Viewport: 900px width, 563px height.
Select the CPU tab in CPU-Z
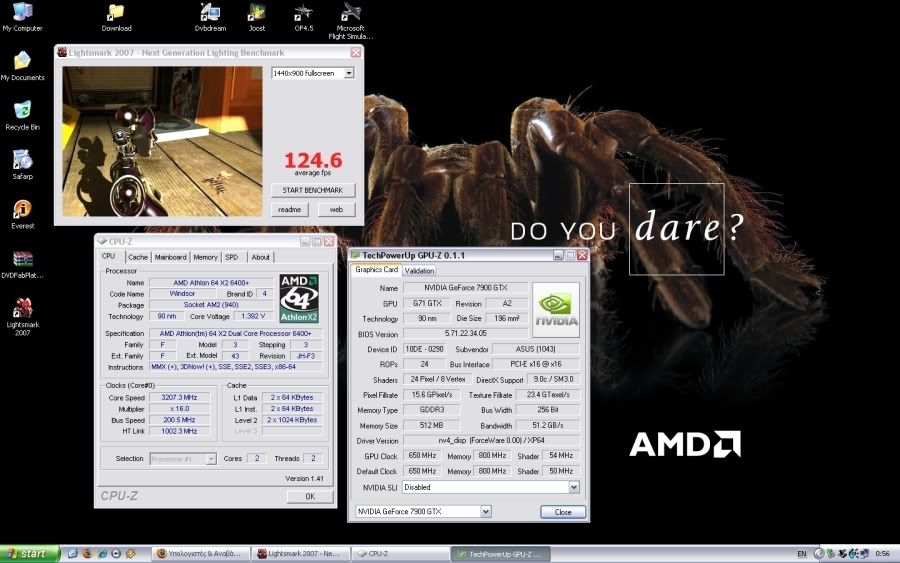click(109, 256)
